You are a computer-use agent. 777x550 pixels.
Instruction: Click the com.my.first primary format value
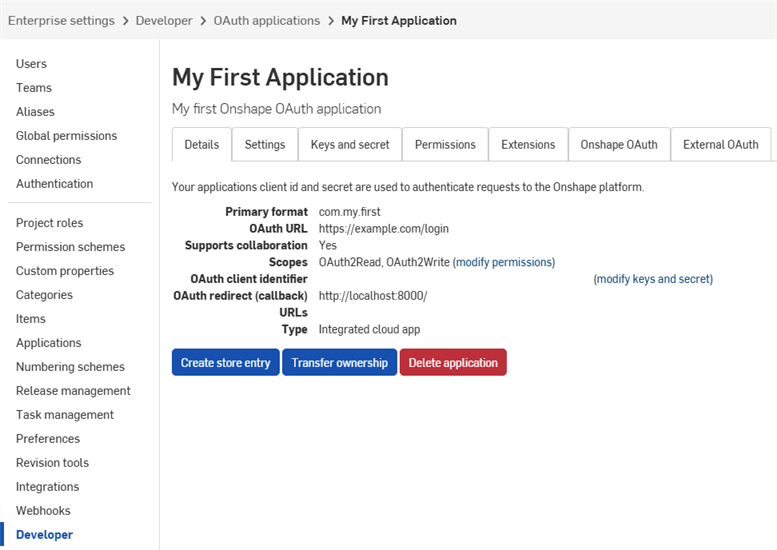(x=349, y=212)
